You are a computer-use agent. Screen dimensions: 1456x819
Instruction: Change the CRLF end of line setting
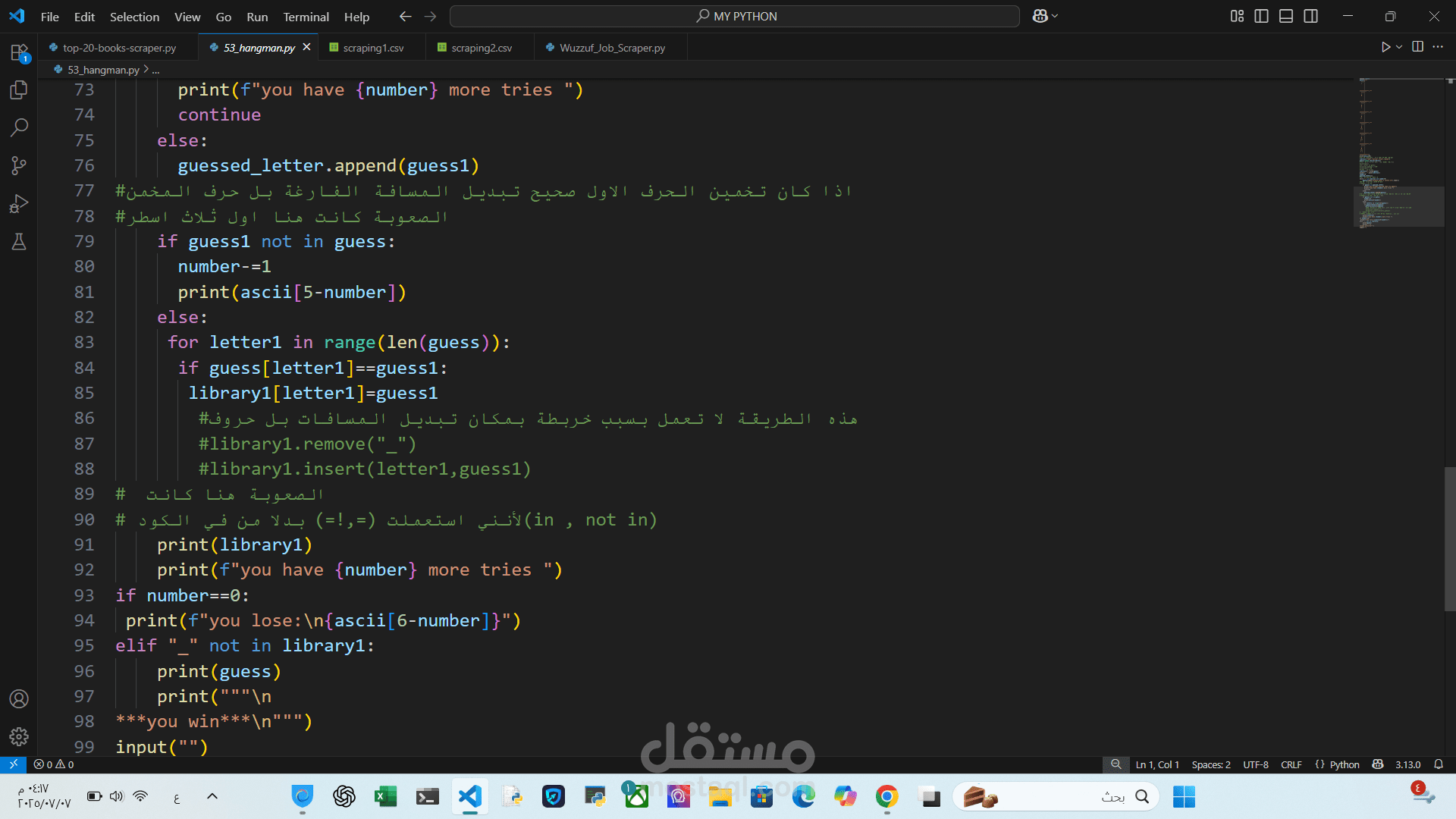[x=1291, y=764]
